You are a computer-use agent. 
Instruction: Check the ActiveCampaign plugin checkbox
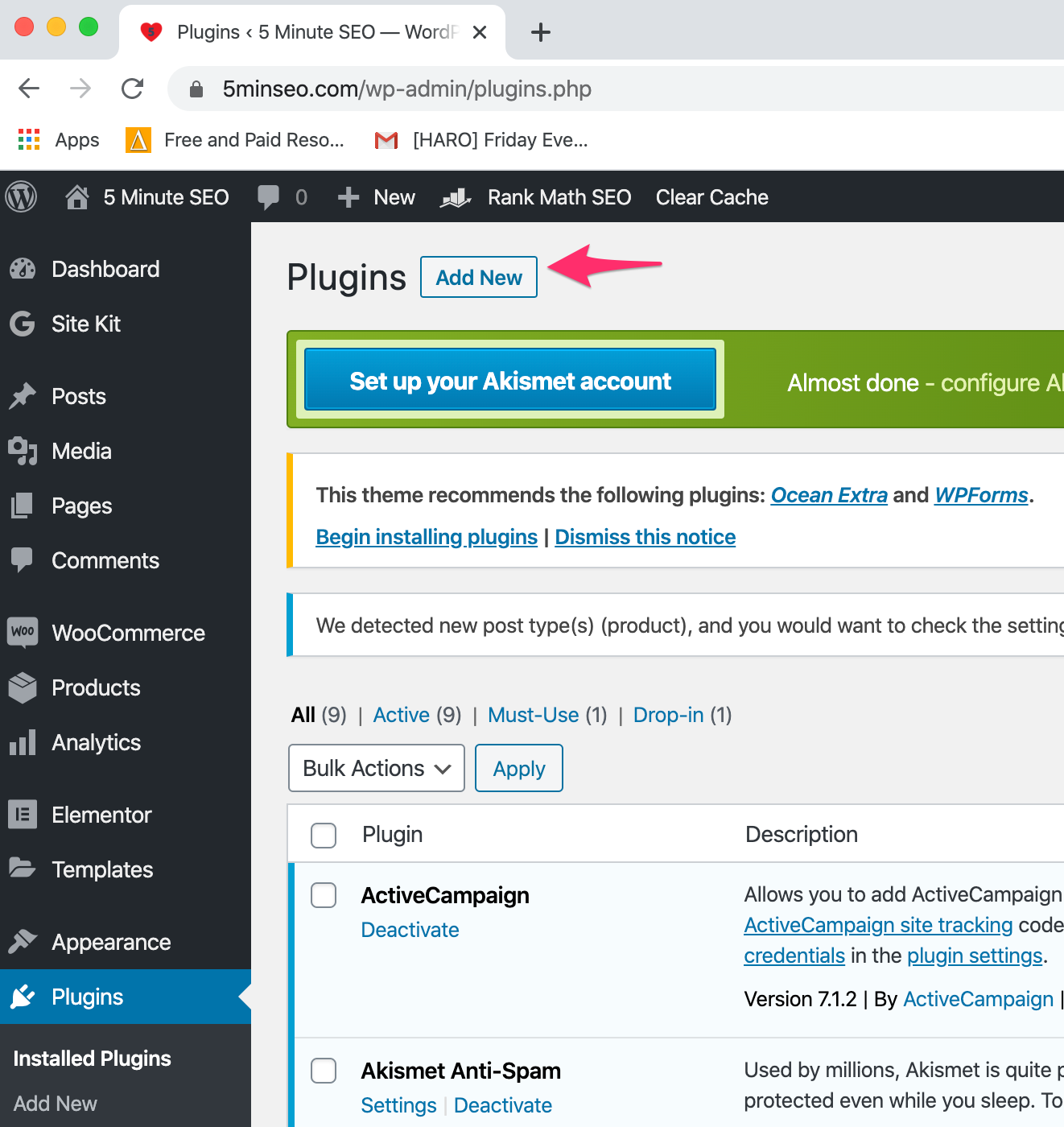(x=324, y=894)
